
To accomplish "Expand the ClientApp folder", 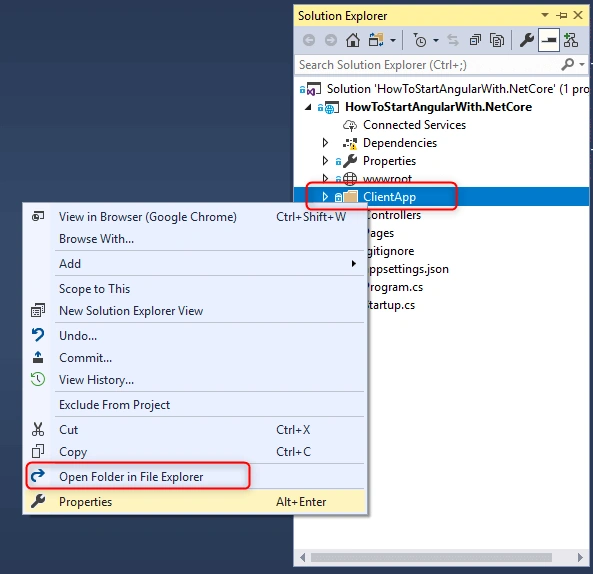I will pos(325,197).
